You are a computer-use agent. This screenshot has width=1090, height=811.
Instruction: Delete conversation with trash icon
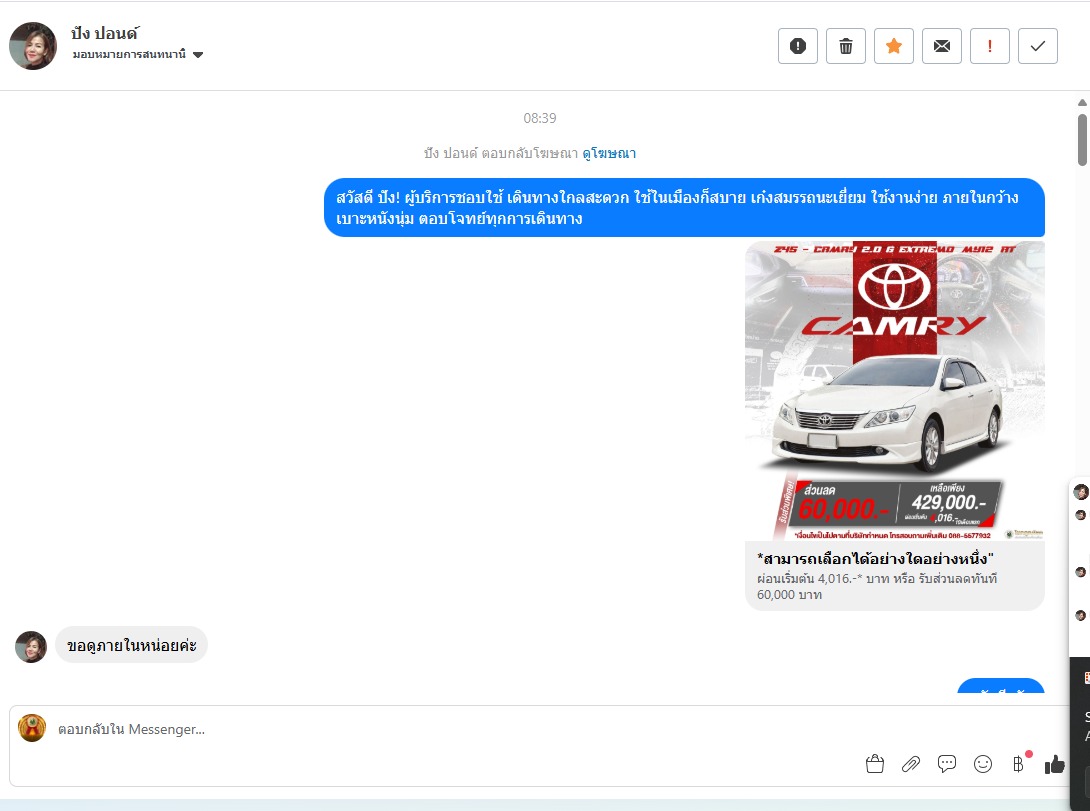(845, 46)
